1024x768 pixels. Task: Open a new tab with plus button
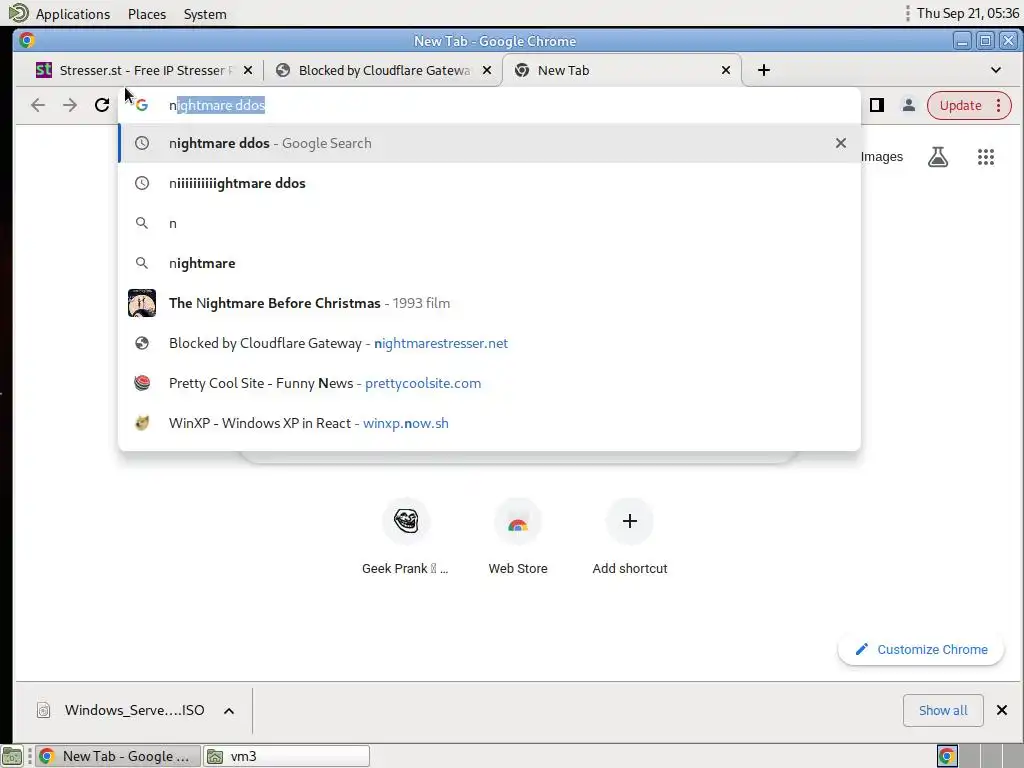coord(764,70)
